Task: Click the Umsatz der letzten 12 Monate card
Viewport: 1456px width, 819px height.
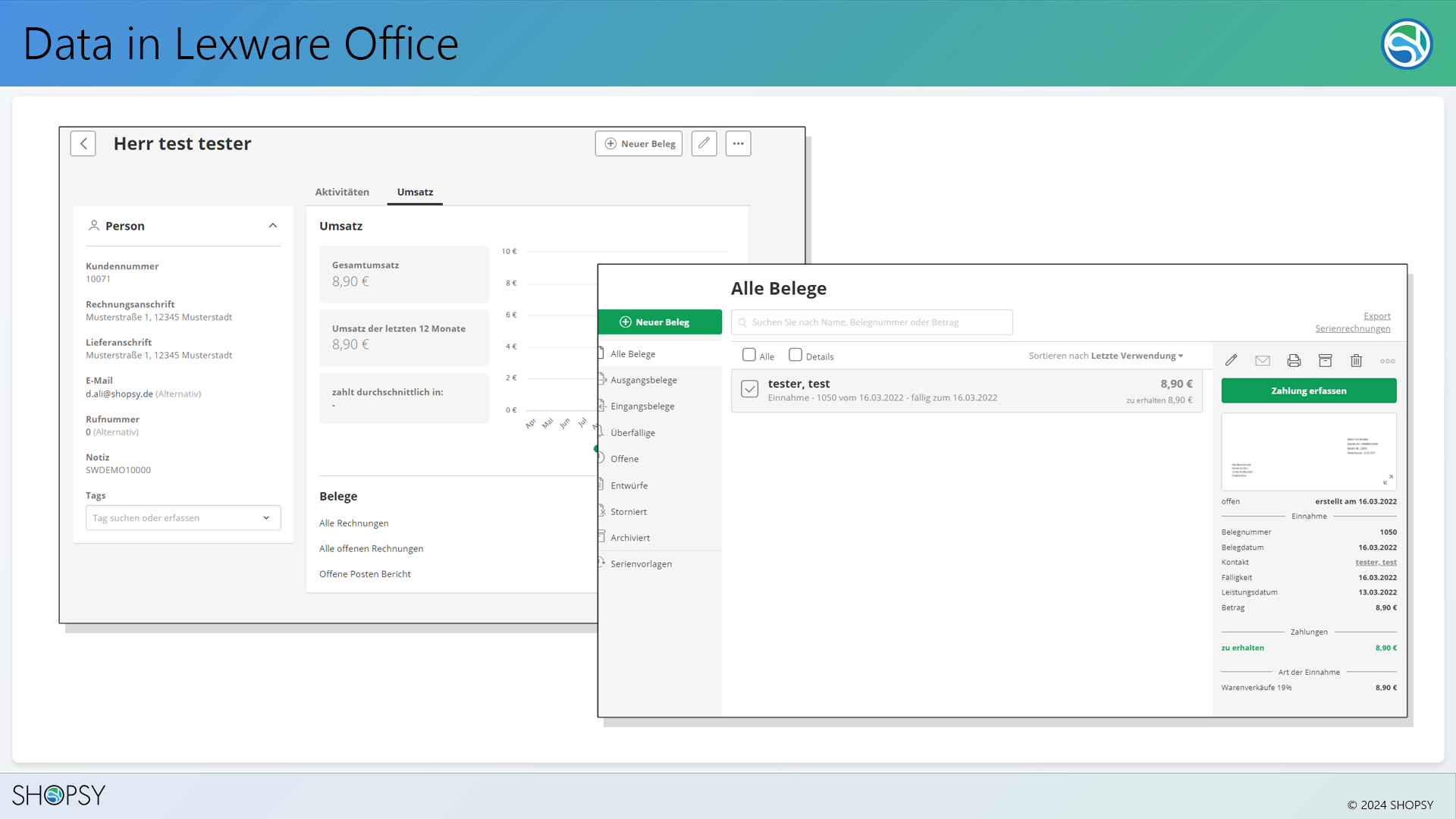Action: click(x=403, y=337)
